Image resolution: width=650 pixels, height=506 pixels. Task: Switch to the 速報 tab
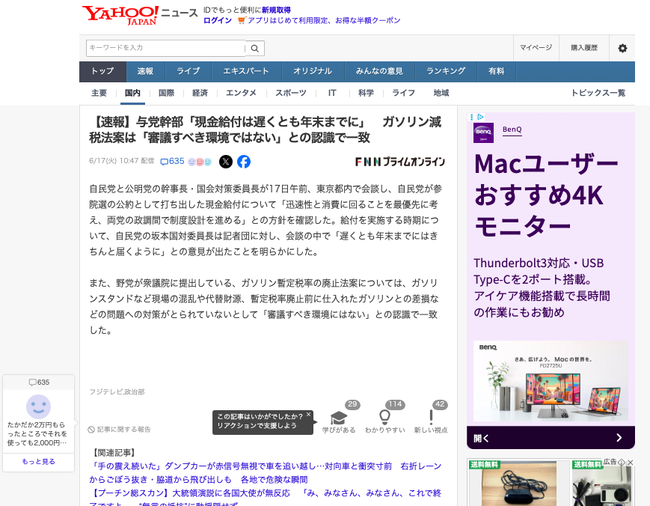tap(145, 71)
